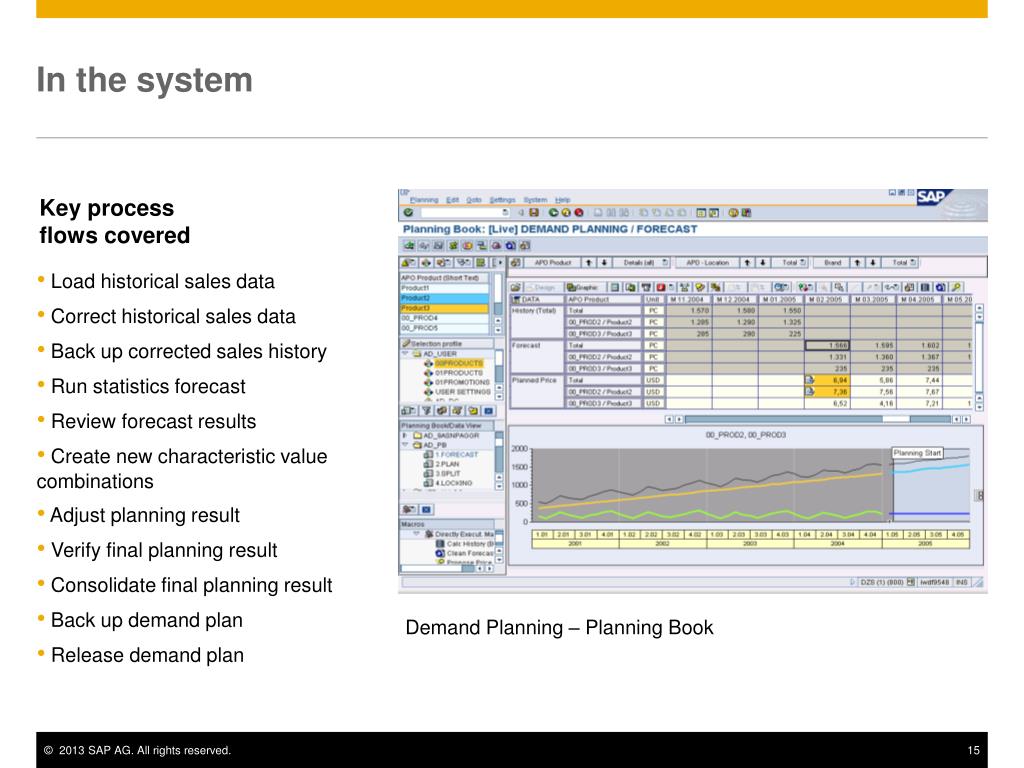Expand the AD_SASNPAGGR folder node
The width and height of the screenshot is (1024, 768).
[404, 435]
